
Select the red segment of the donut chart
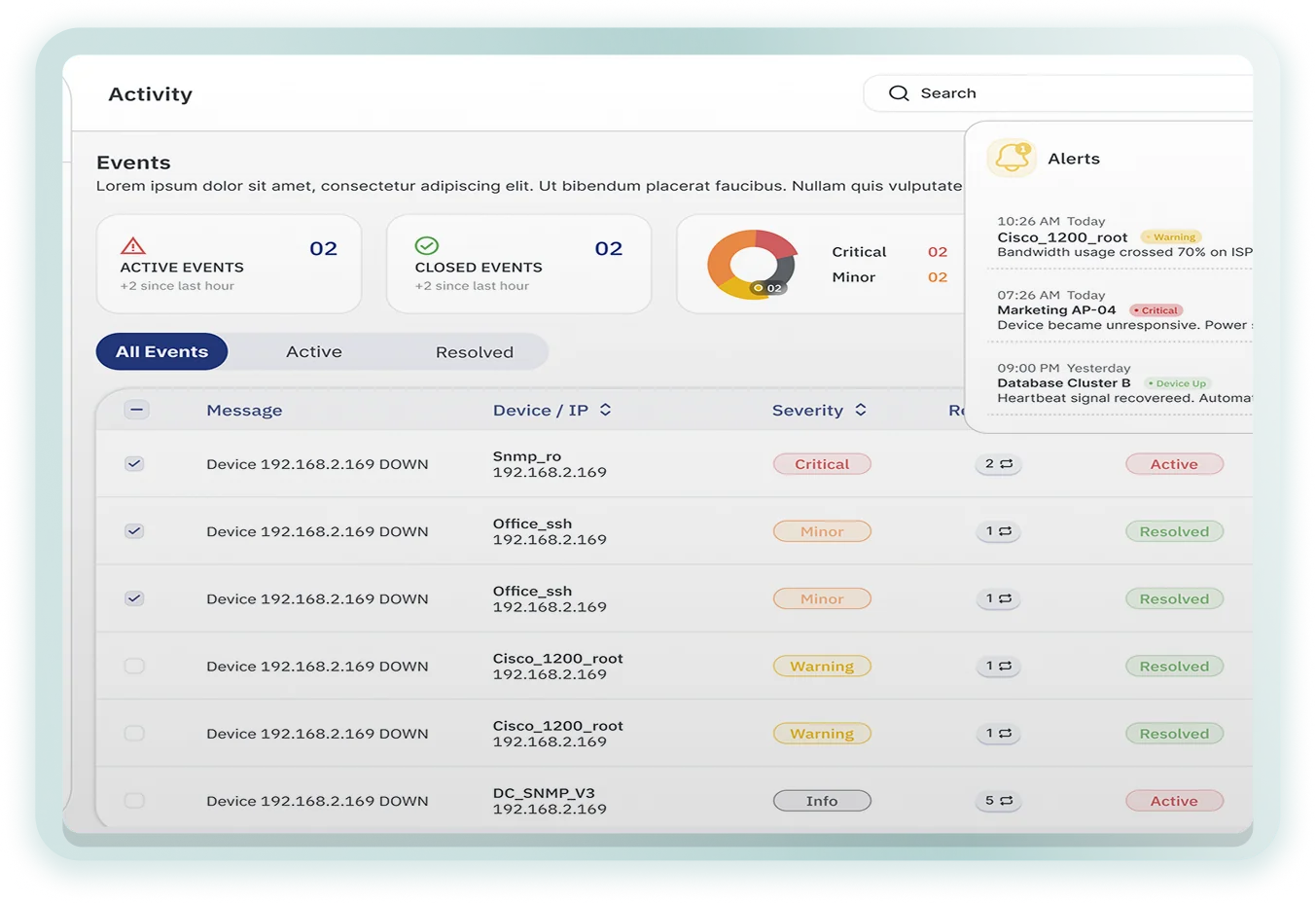[776, 244]
